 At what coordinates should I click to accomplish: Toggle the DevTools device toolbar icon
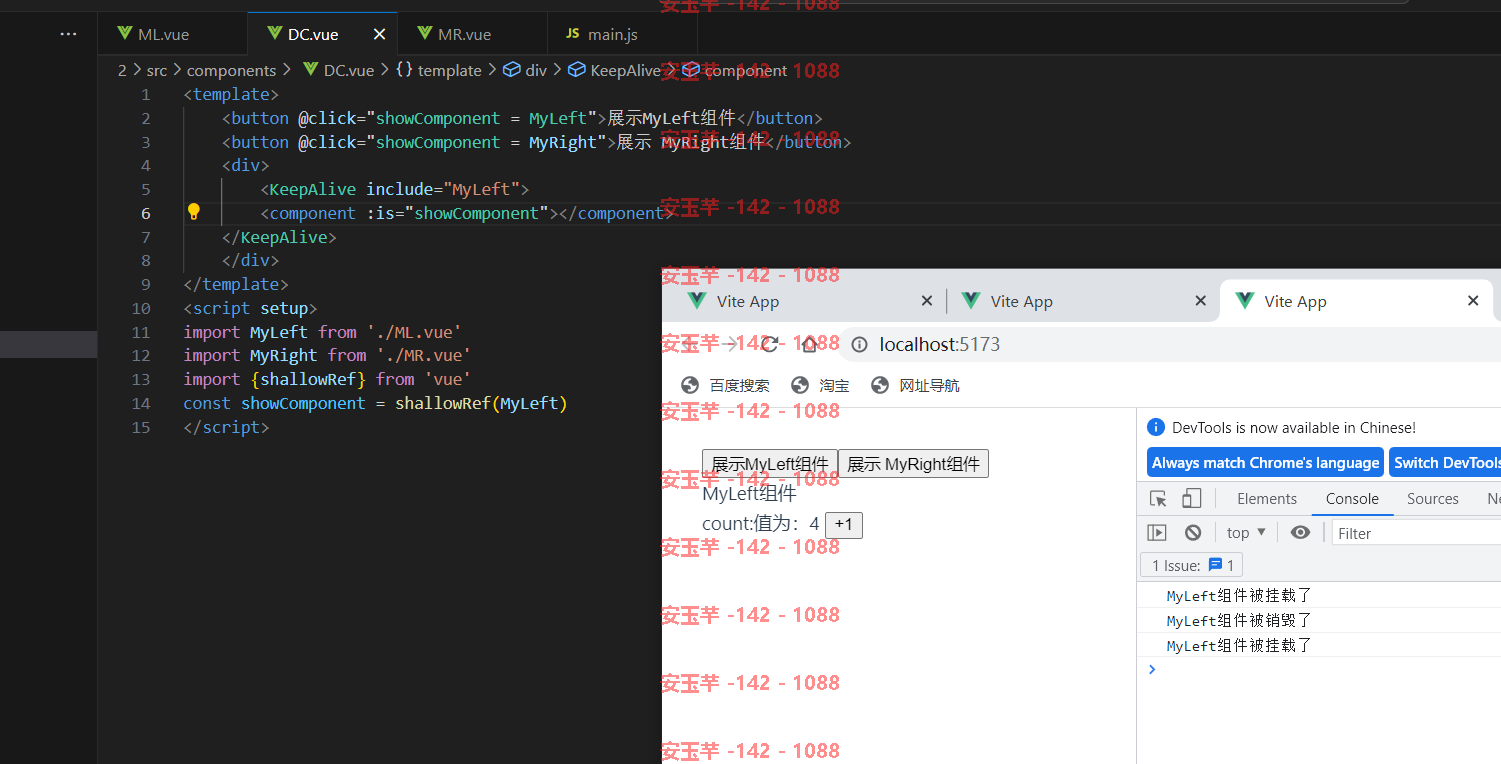tap(1191, 498)
